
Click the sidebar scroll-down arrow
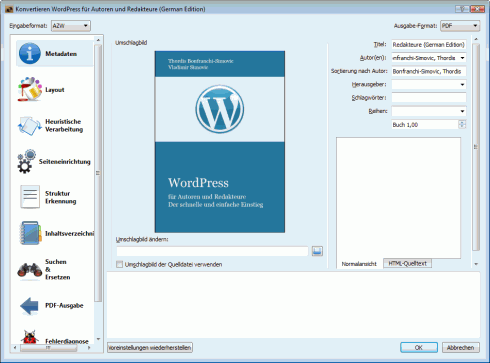tap(98, 339)
